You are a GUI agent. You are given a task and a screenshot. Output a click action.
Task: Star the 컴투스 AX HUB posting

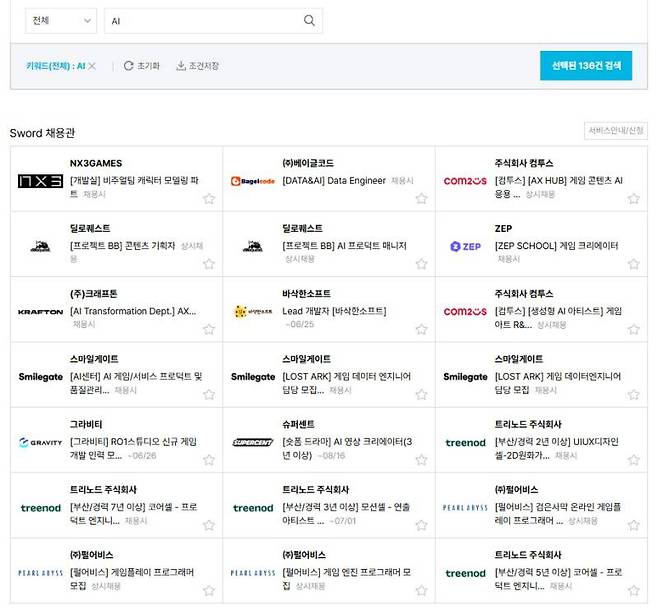(634, 198)
